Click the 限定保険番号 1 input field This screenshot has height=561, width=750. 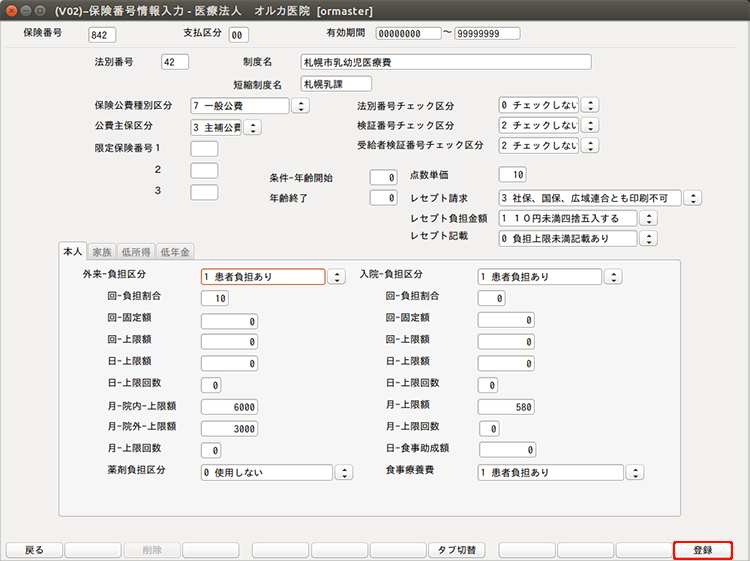click(204, 149)
